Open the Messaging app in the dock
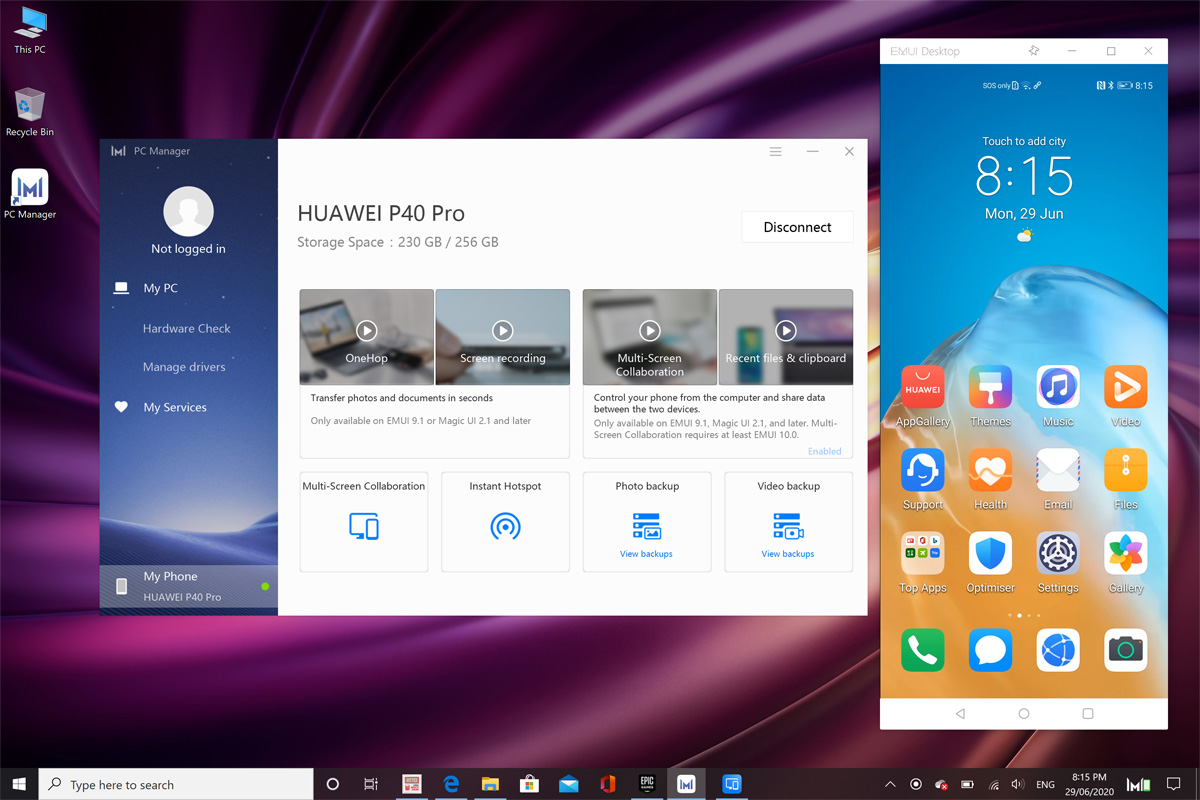 (990, 651)
